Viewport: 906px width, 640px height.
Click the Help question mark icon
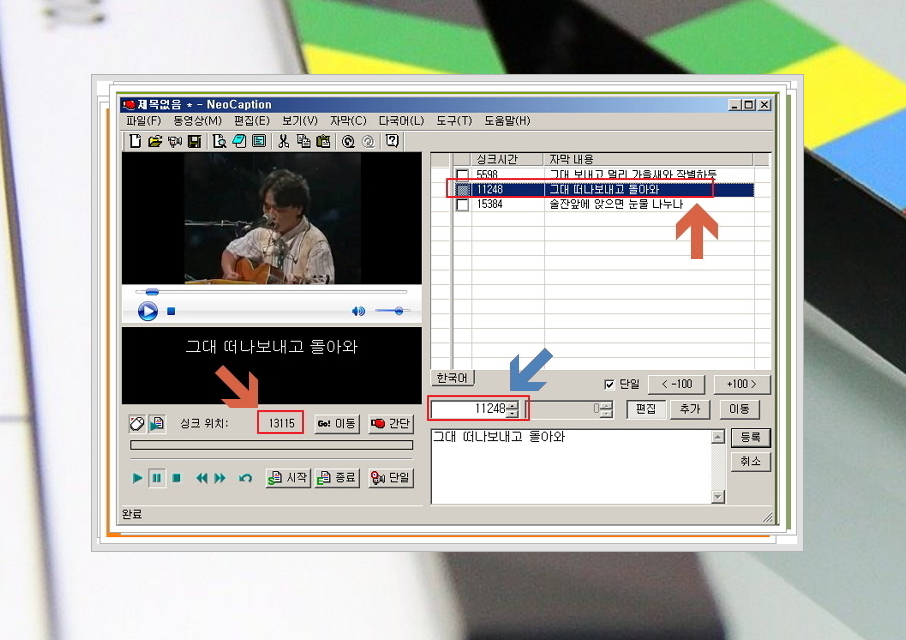tap(393, 141)
